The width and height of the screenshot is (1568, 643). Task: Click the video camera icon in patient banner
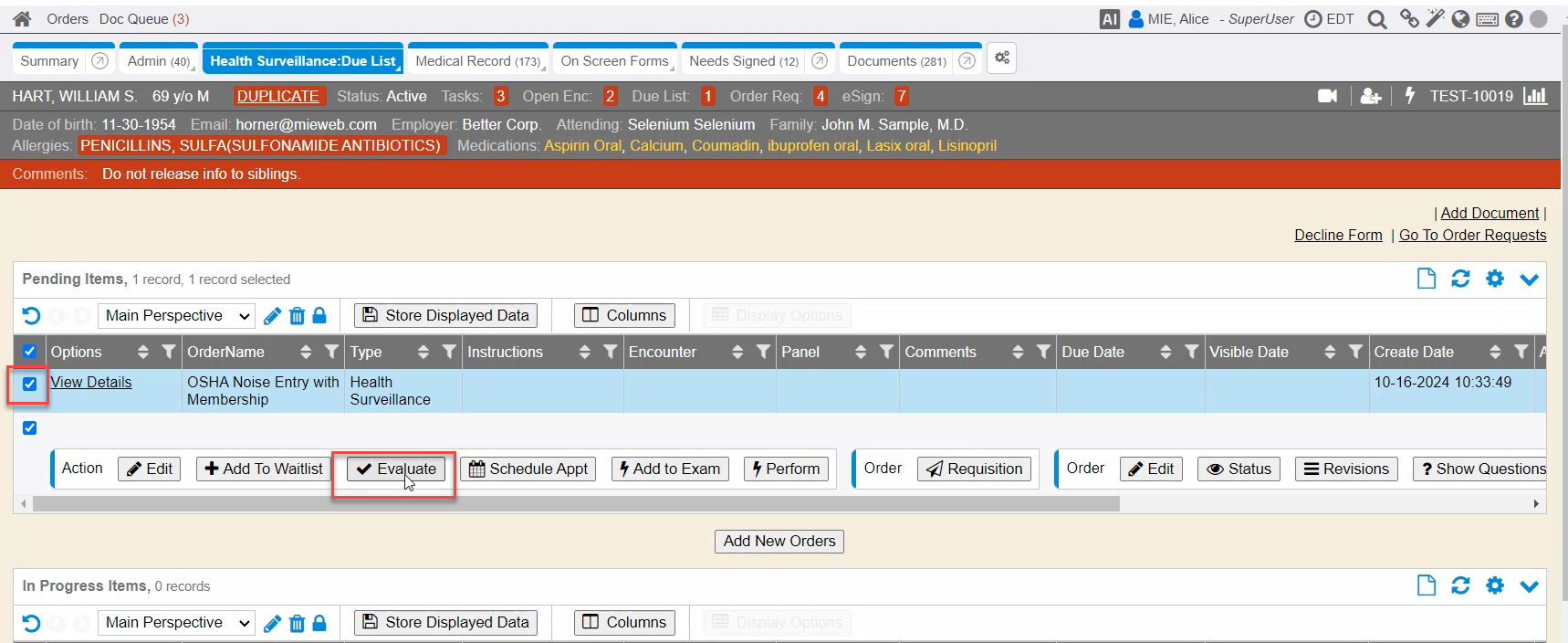pyautogui.click(x=1327, y=96)
